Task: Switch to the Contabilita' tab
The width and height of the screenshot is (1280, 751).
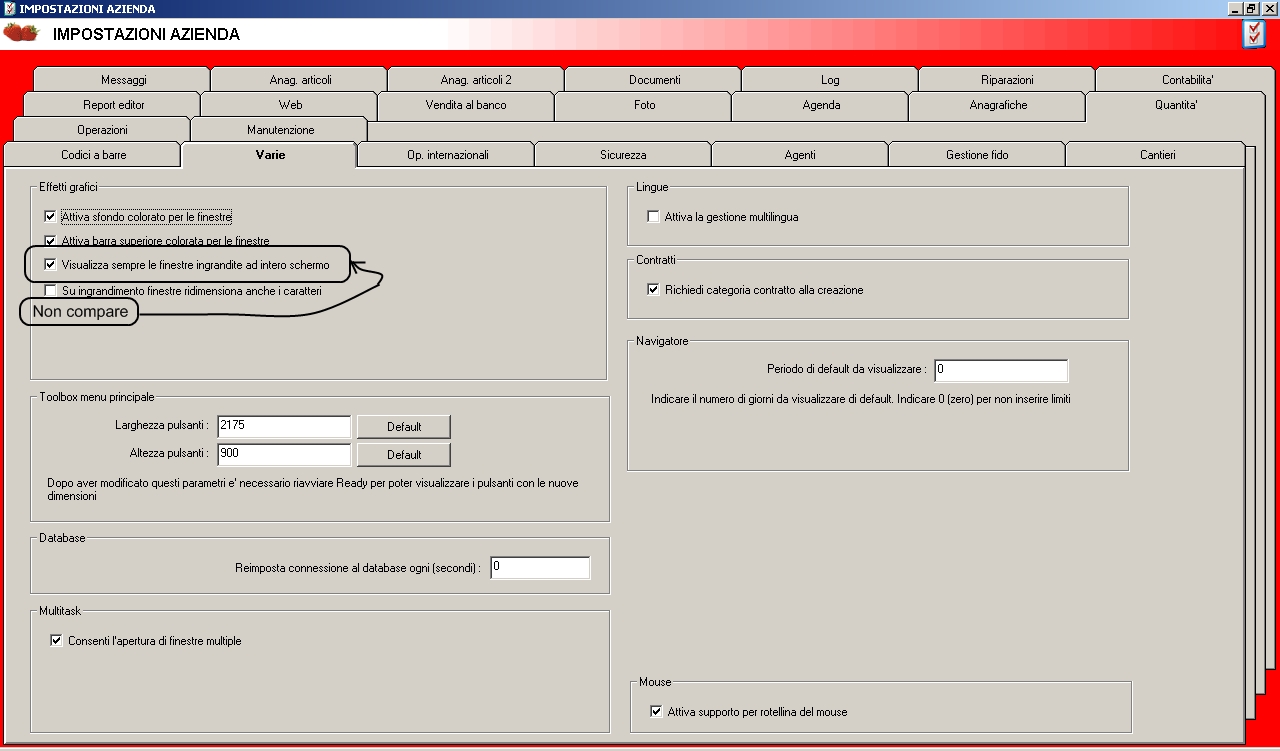Action: [x=1187, y=80]
